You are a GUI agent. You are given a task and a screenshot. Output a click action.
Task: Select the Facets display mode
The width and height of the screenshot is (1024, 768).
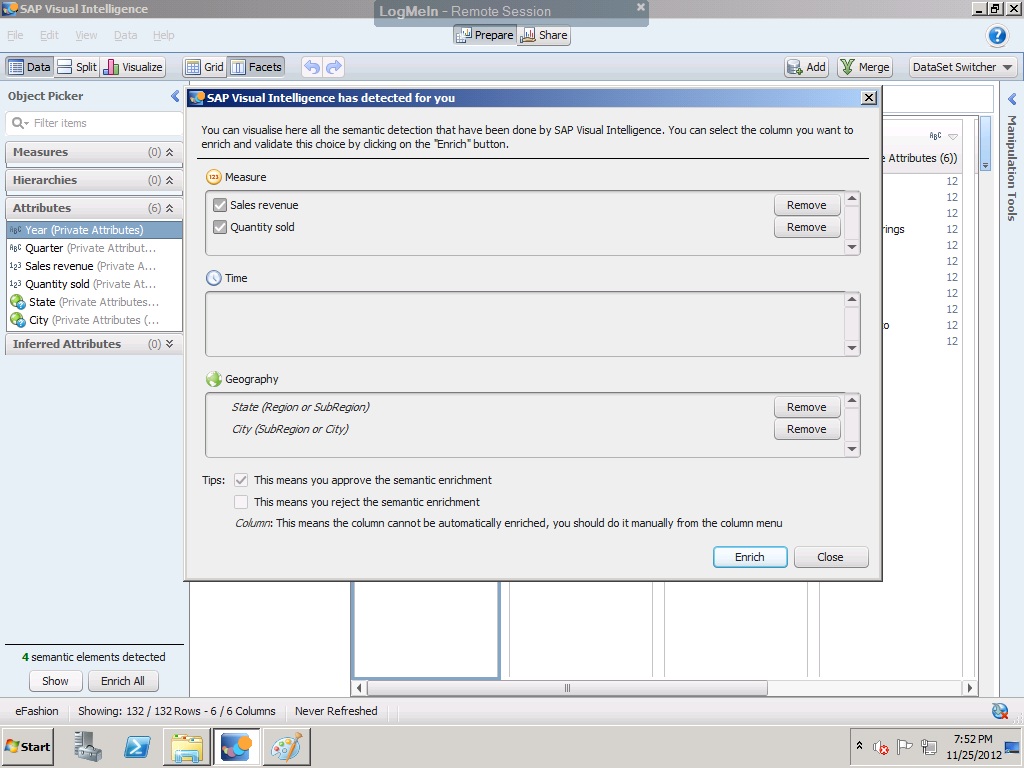pos(256,67)
